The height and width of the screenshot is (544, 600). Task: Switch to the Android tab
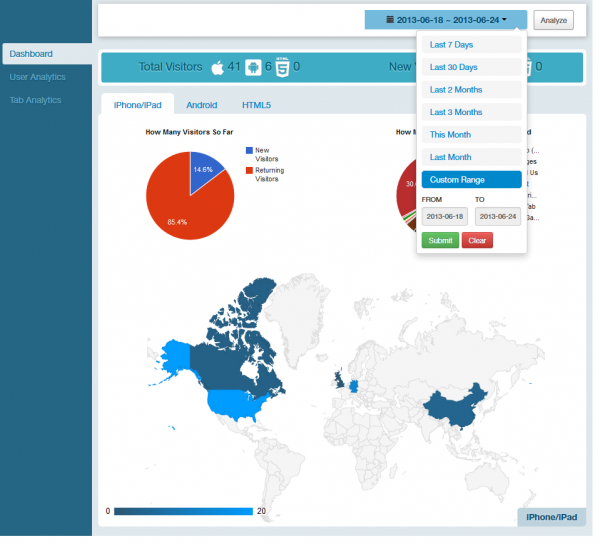201,104
